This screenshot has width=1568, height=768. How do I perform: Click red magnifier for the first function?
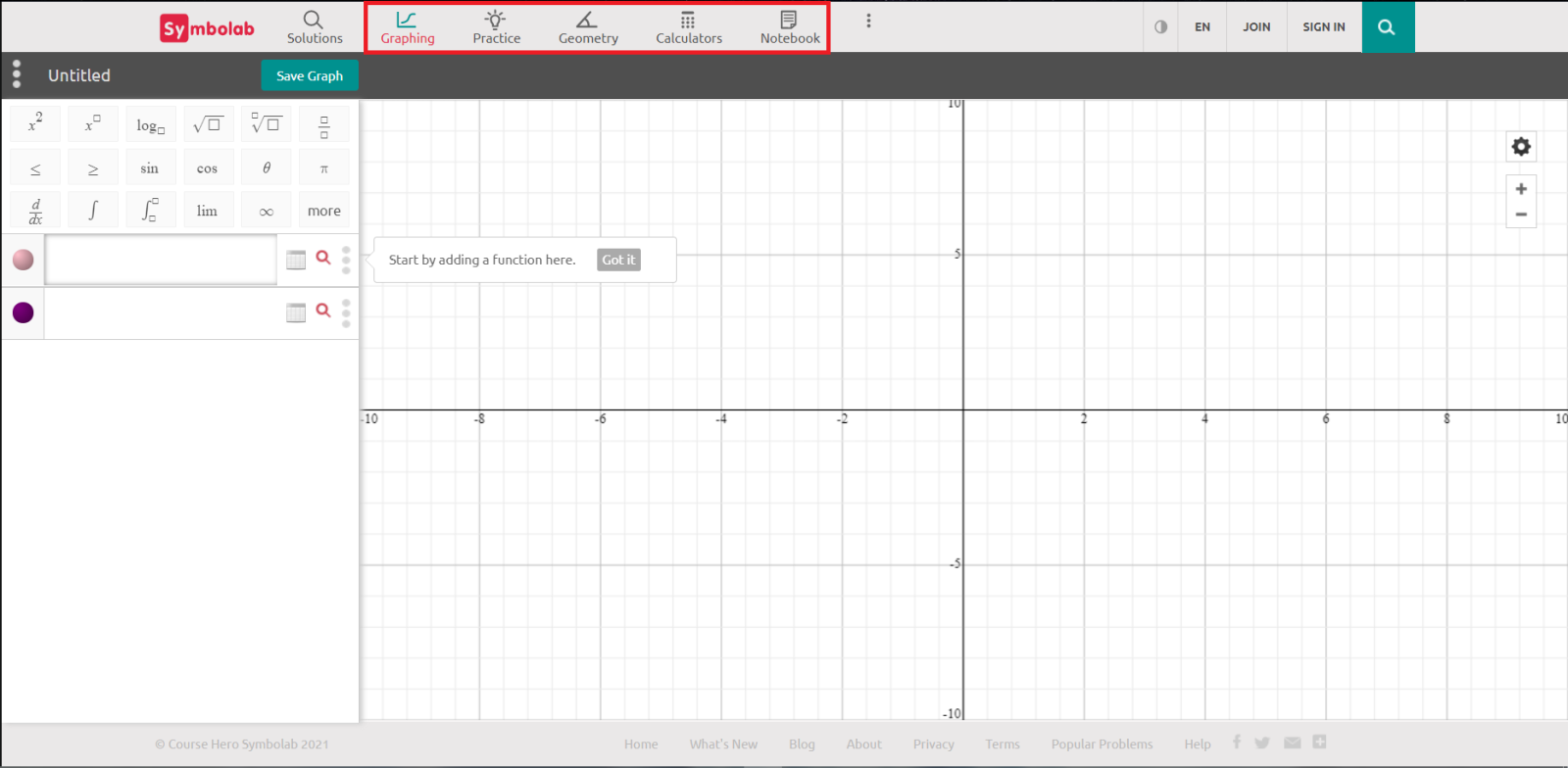[323, 258]
